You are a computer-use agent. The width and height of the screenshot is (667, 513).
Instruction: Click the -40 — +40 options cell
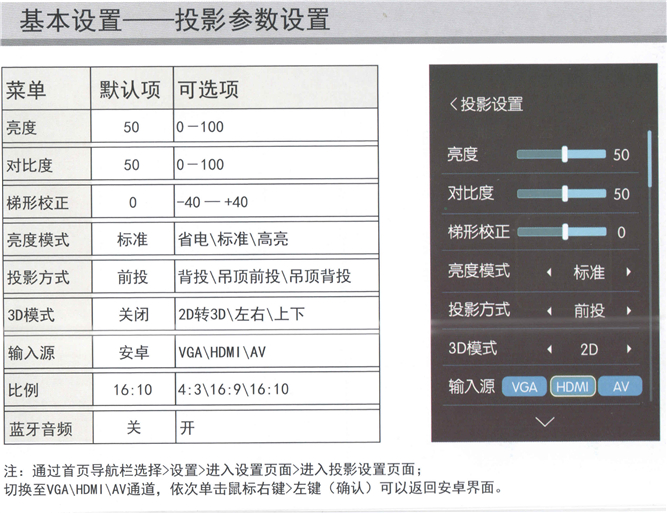tap(276, 201)
